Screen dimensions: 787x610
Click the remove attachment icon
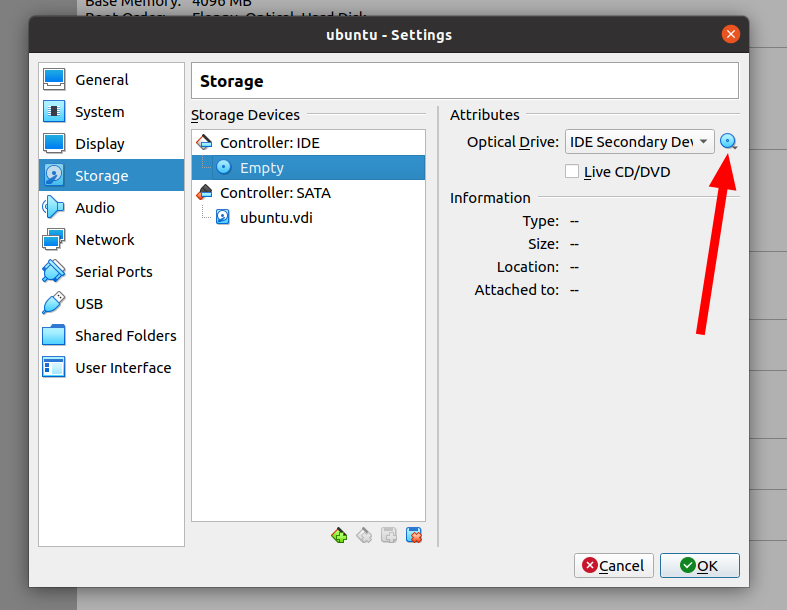(x=414, y=535)
